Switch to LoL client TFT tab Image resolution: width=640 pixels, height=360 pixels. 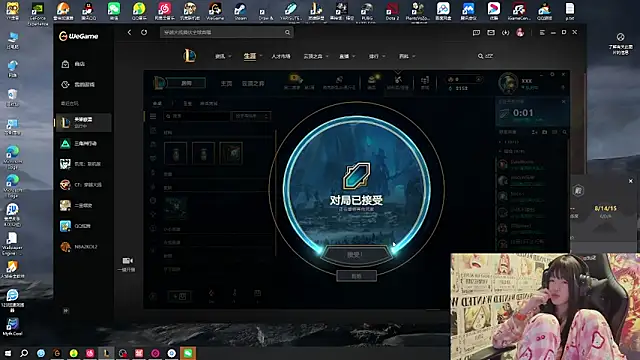[253, 84]
